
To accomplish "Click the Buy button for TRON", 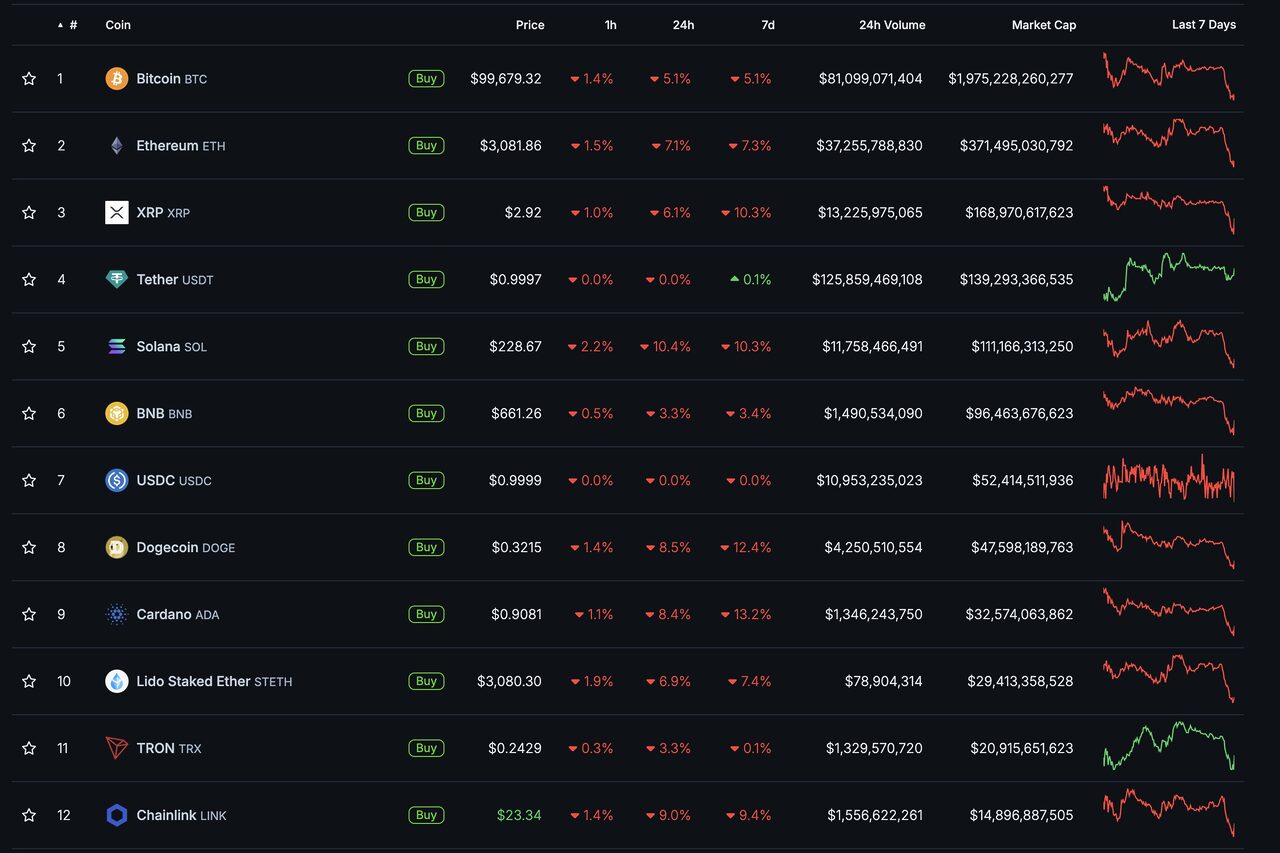I will coord(426,748).
